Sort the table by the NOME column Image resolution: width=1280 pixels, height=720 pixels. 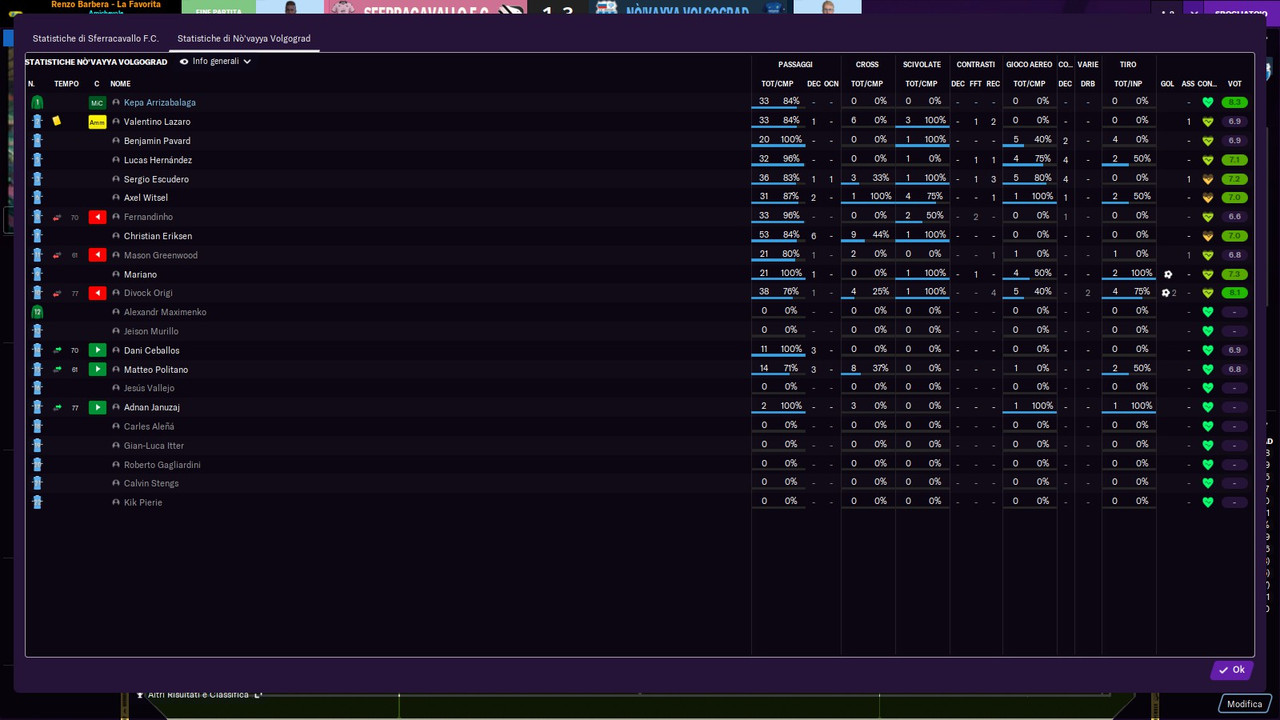tap(120, 84)
